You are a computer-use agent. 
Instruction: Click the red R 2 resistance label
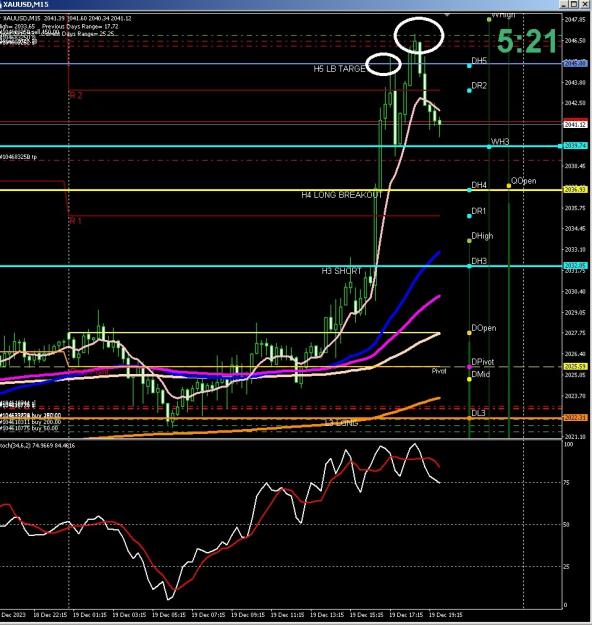(76, 95)
